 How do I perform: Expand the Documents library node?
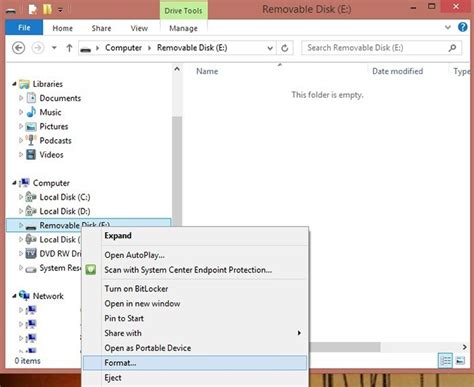click(x=21, y=98)
